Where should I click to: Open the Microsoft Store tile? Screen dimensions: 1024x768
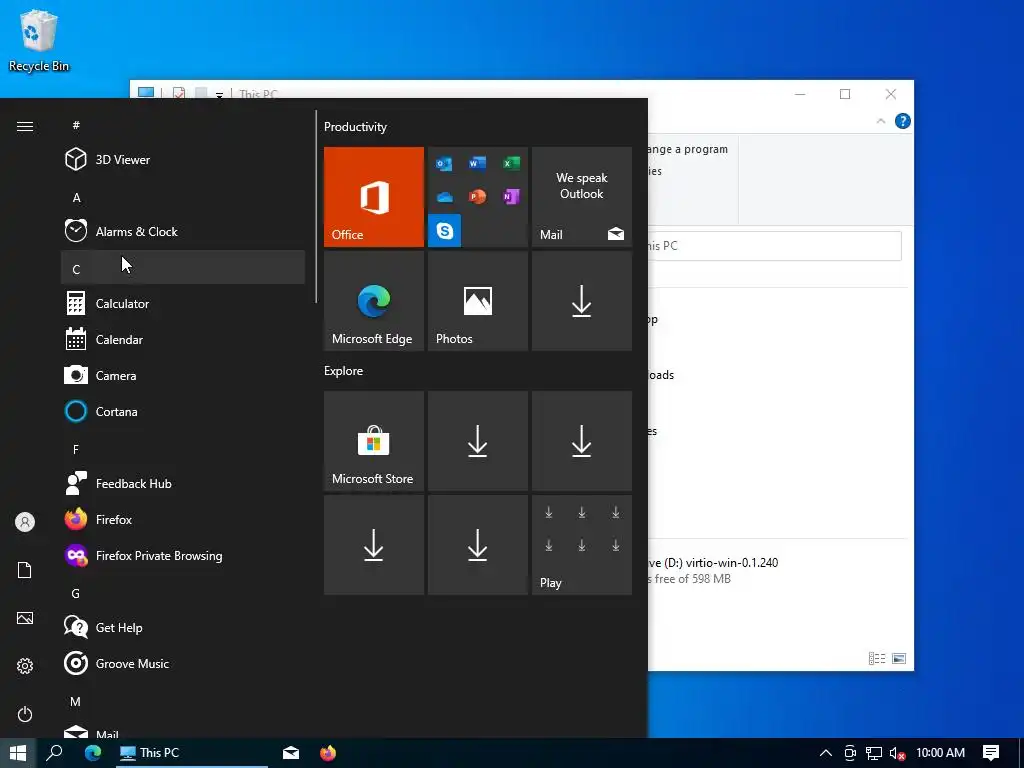374,441
